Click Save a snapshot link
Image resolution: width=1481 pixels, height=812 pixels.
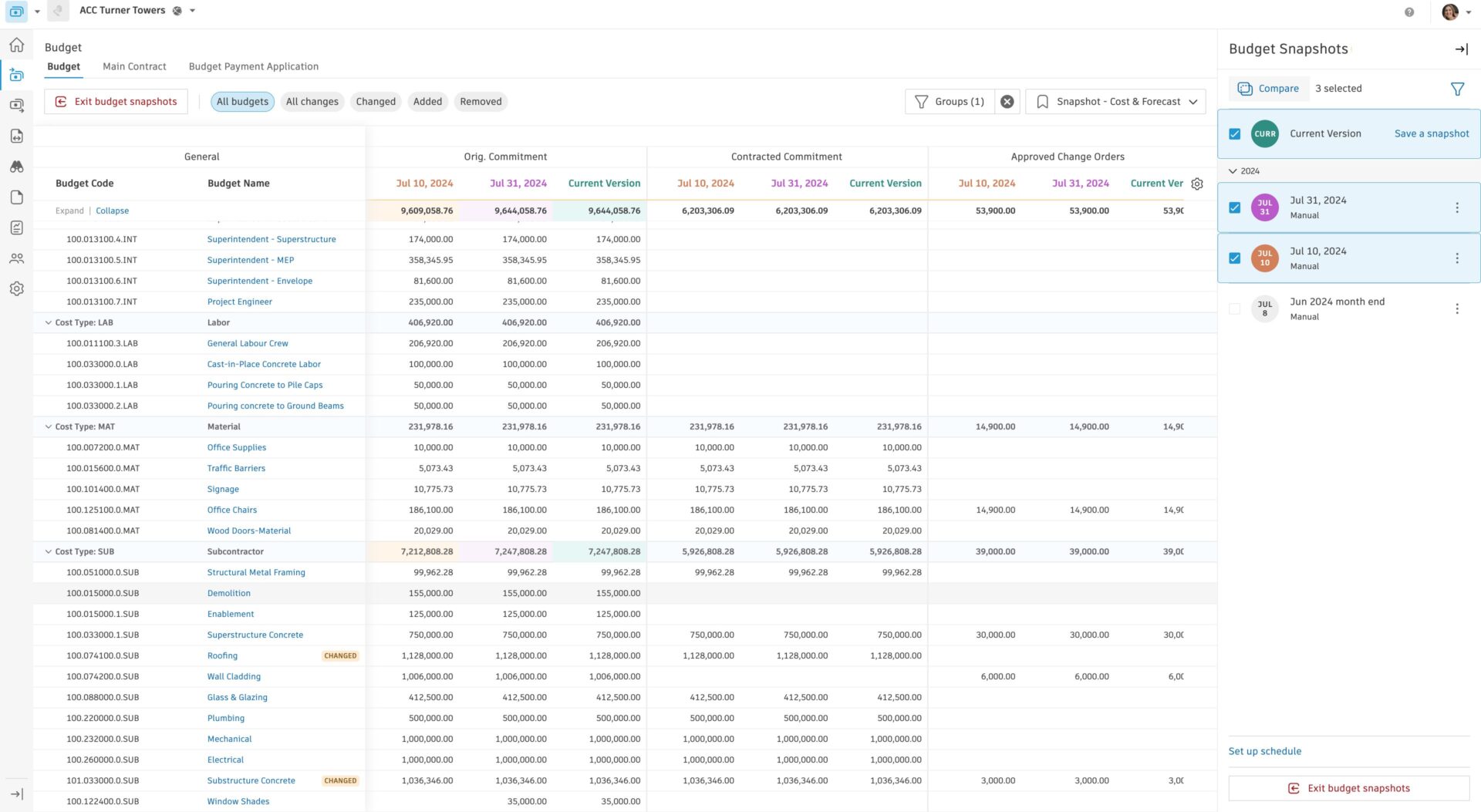tap(1432, 133)
